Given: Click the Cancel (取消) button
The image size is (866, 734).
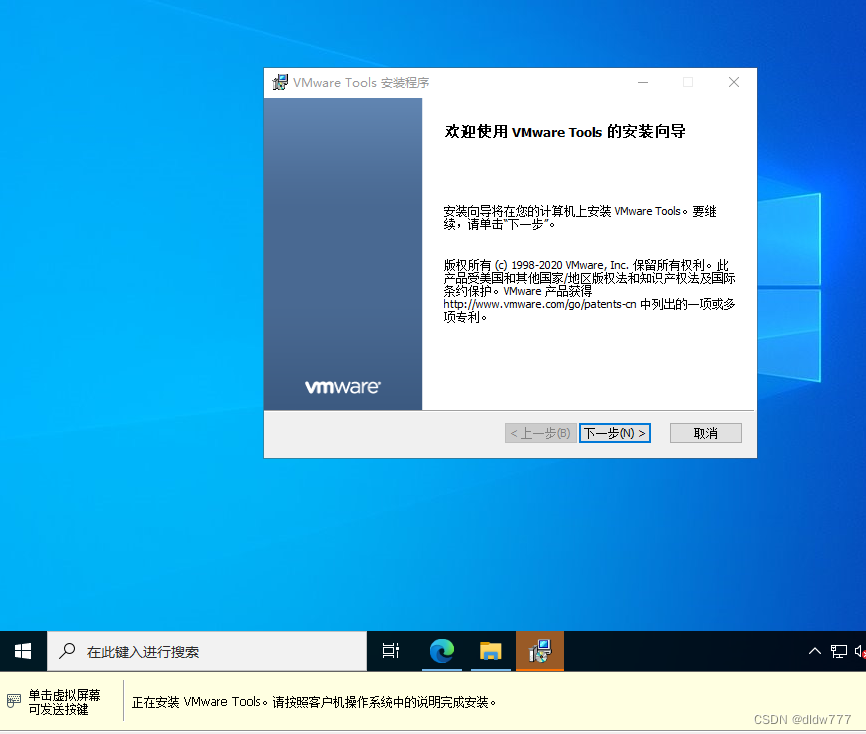Looking at the screenshot, I should (705, 433).
